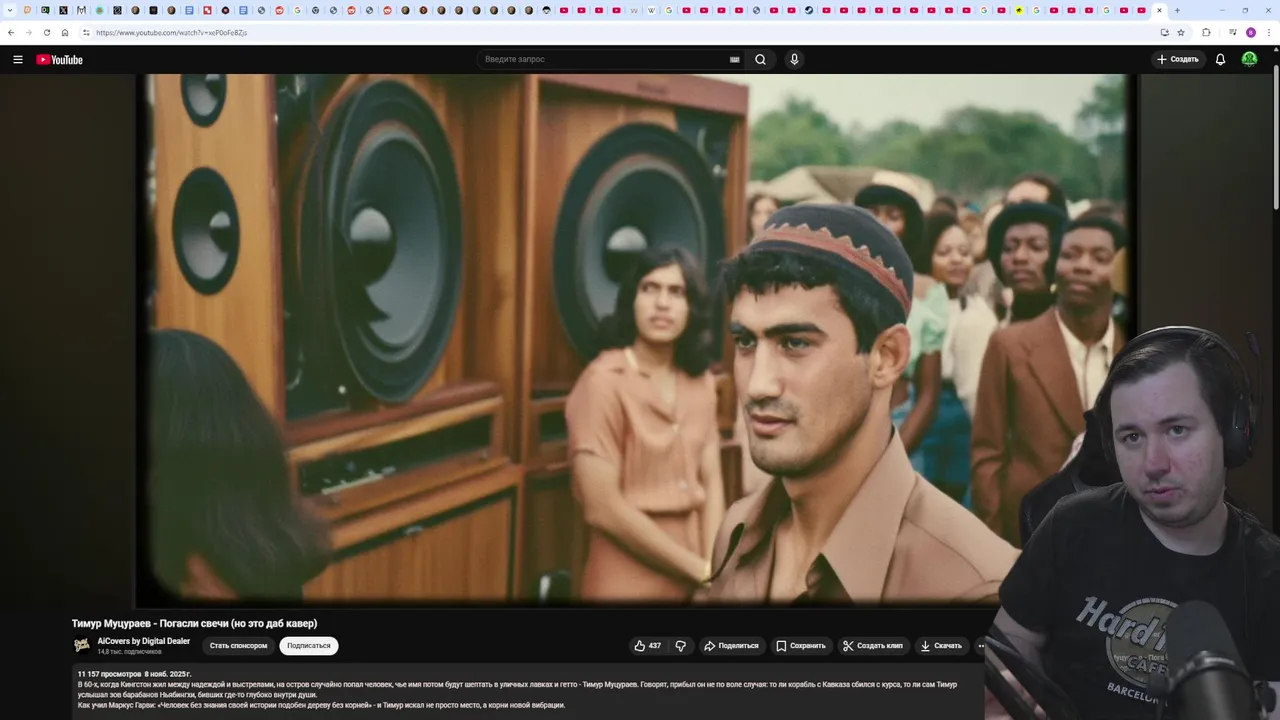View site information icon in address bar

pyautogui.click(x=86, y=32)
